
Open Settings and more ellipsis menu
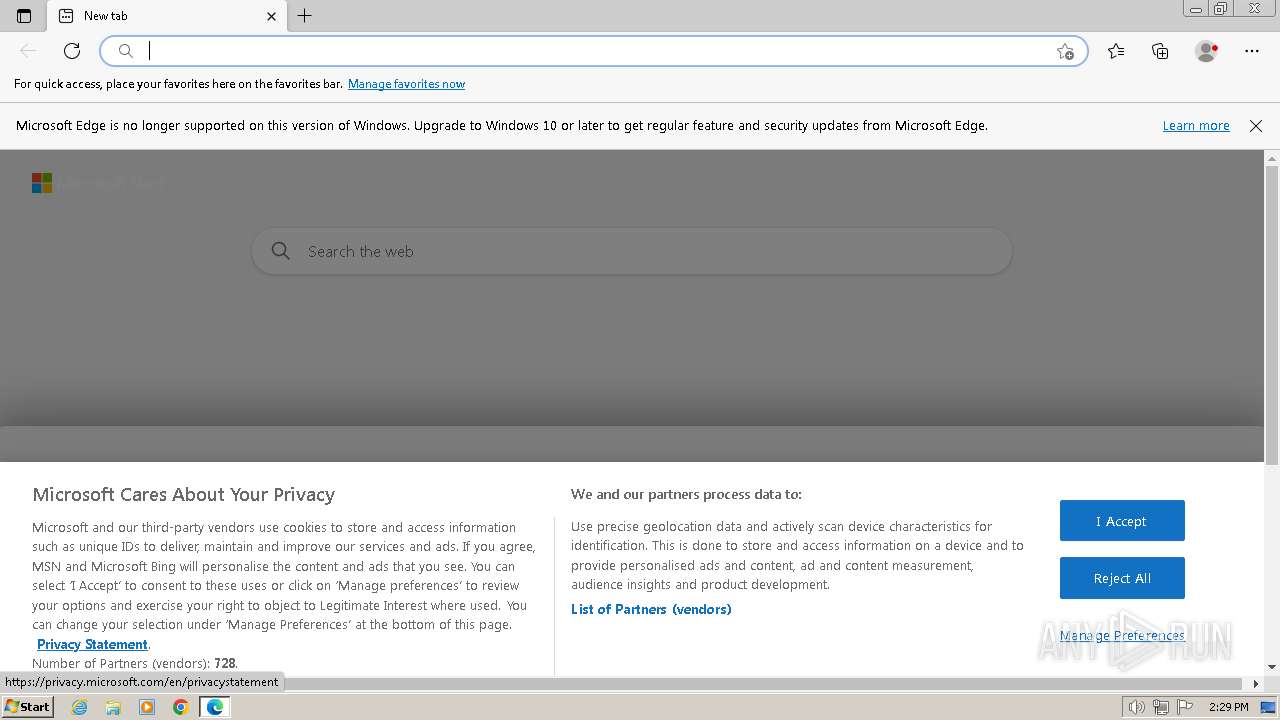pos(1252,51)
